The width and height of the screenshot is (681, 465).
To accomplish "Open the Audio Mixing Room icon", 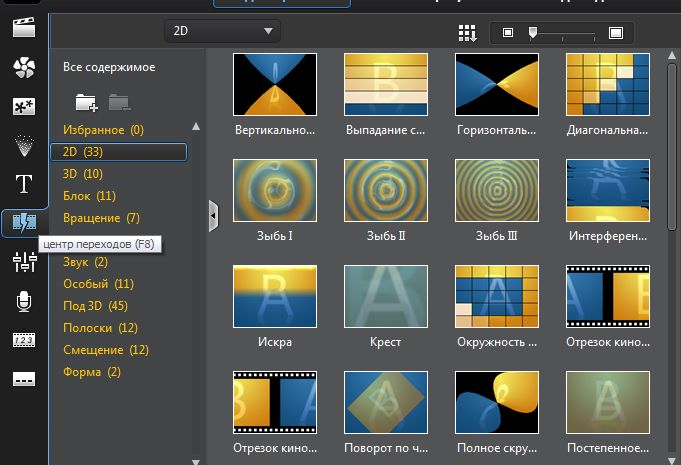I will click(x=24, y=262).
